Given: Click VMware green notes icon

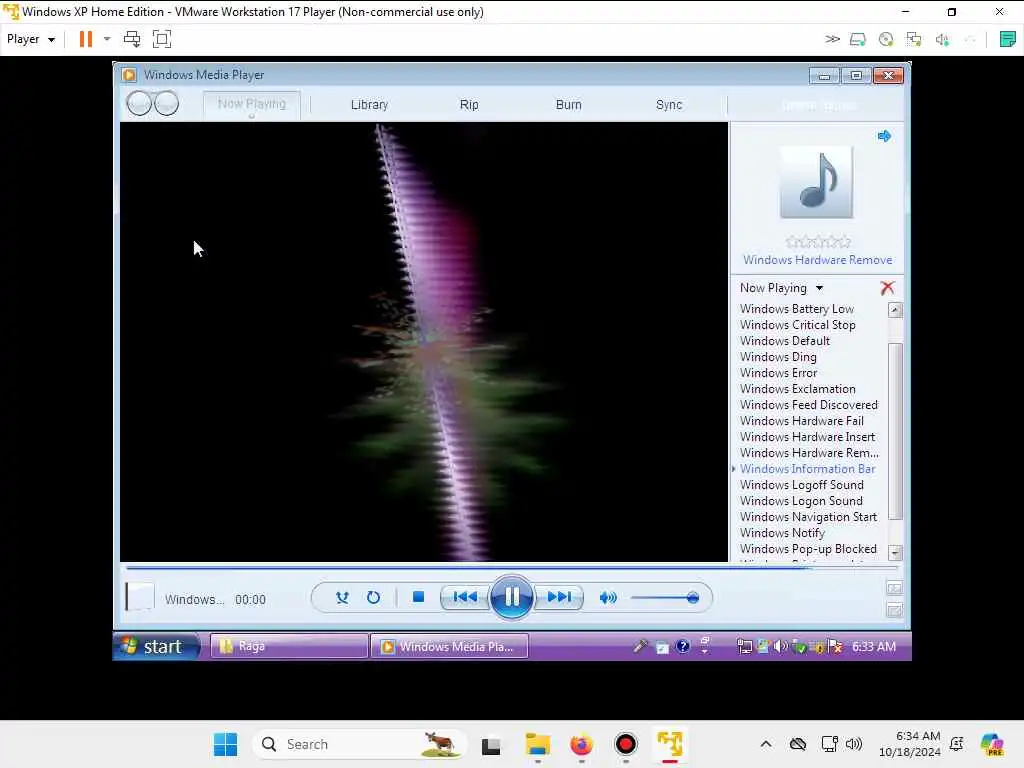Looking at the screenshot, I should [x=1007, y=39].
